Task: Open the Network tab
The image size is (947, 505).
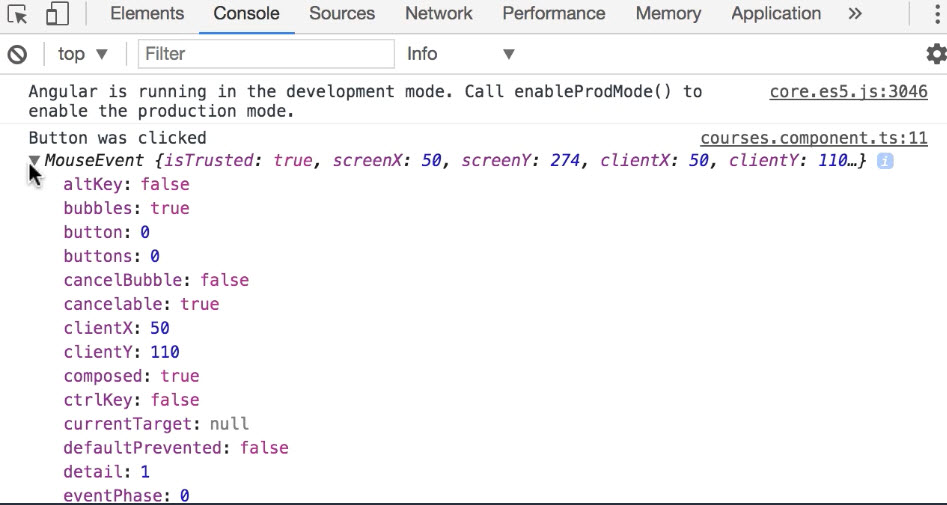Action: coord(439,14)
